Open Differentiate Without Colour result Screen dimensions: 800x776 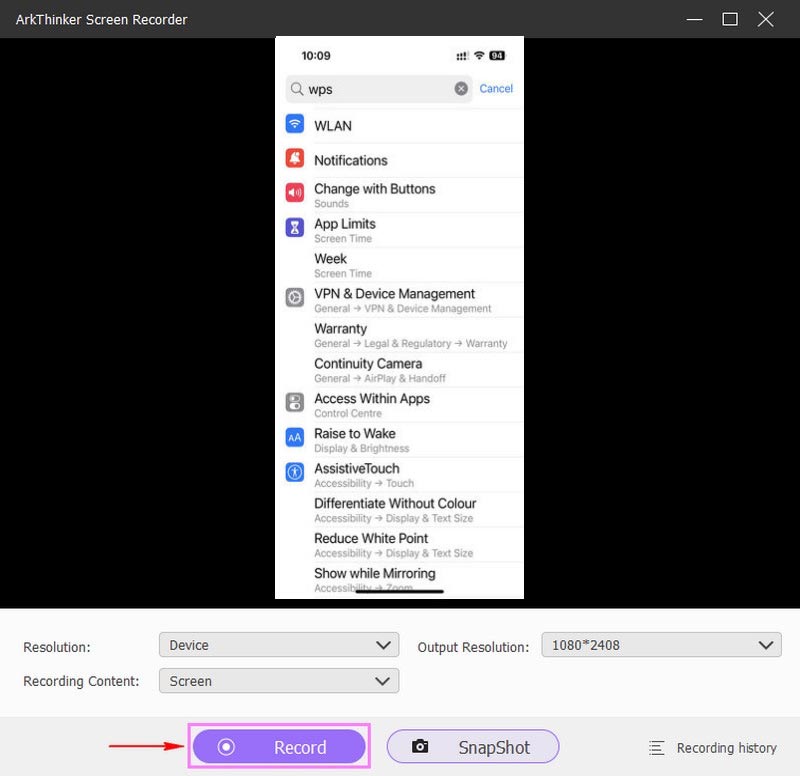click(x=399, y=510)
